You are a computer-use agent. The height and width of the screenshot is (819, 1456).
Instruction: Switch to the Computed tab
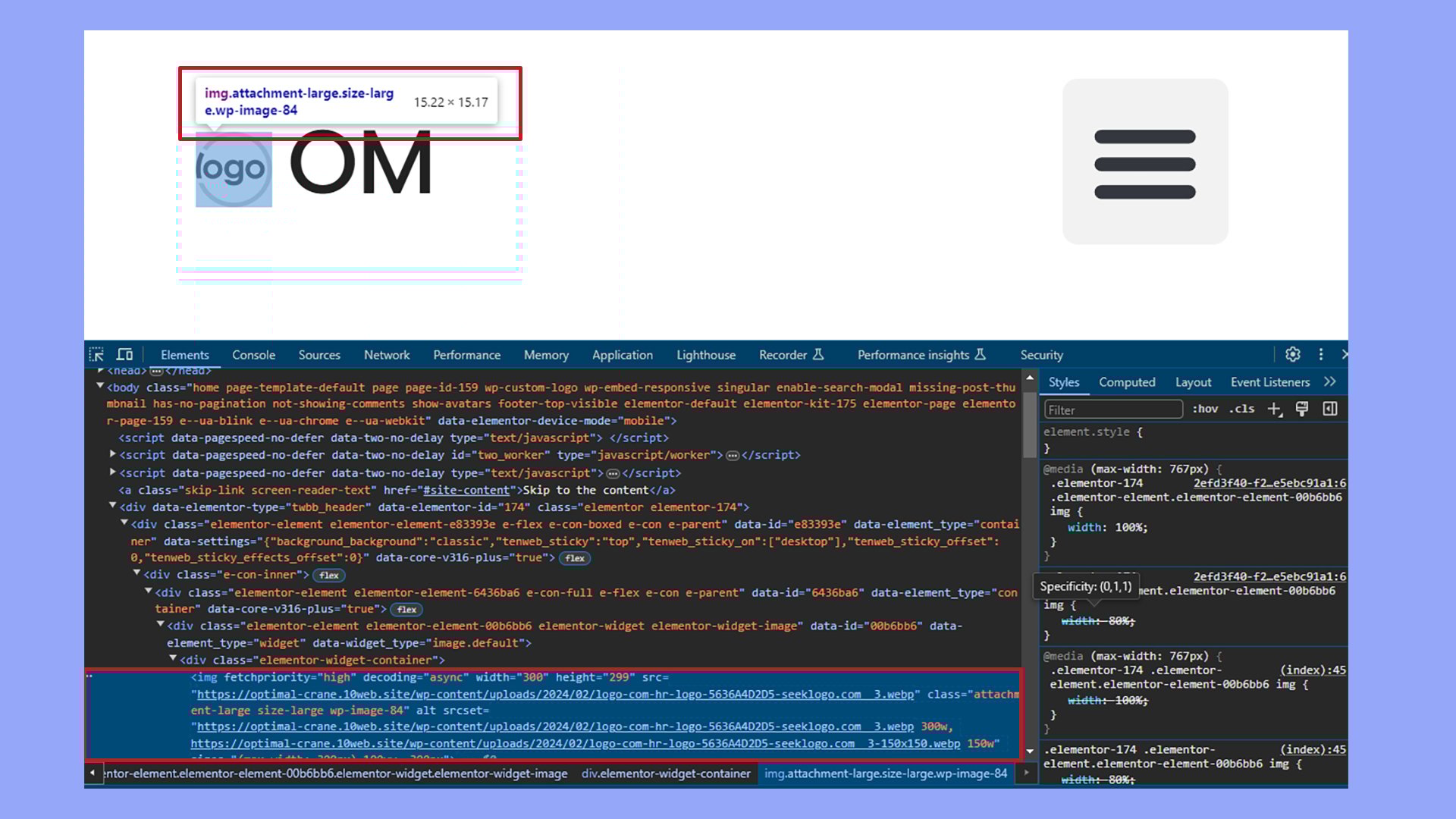coord(1127,381)
